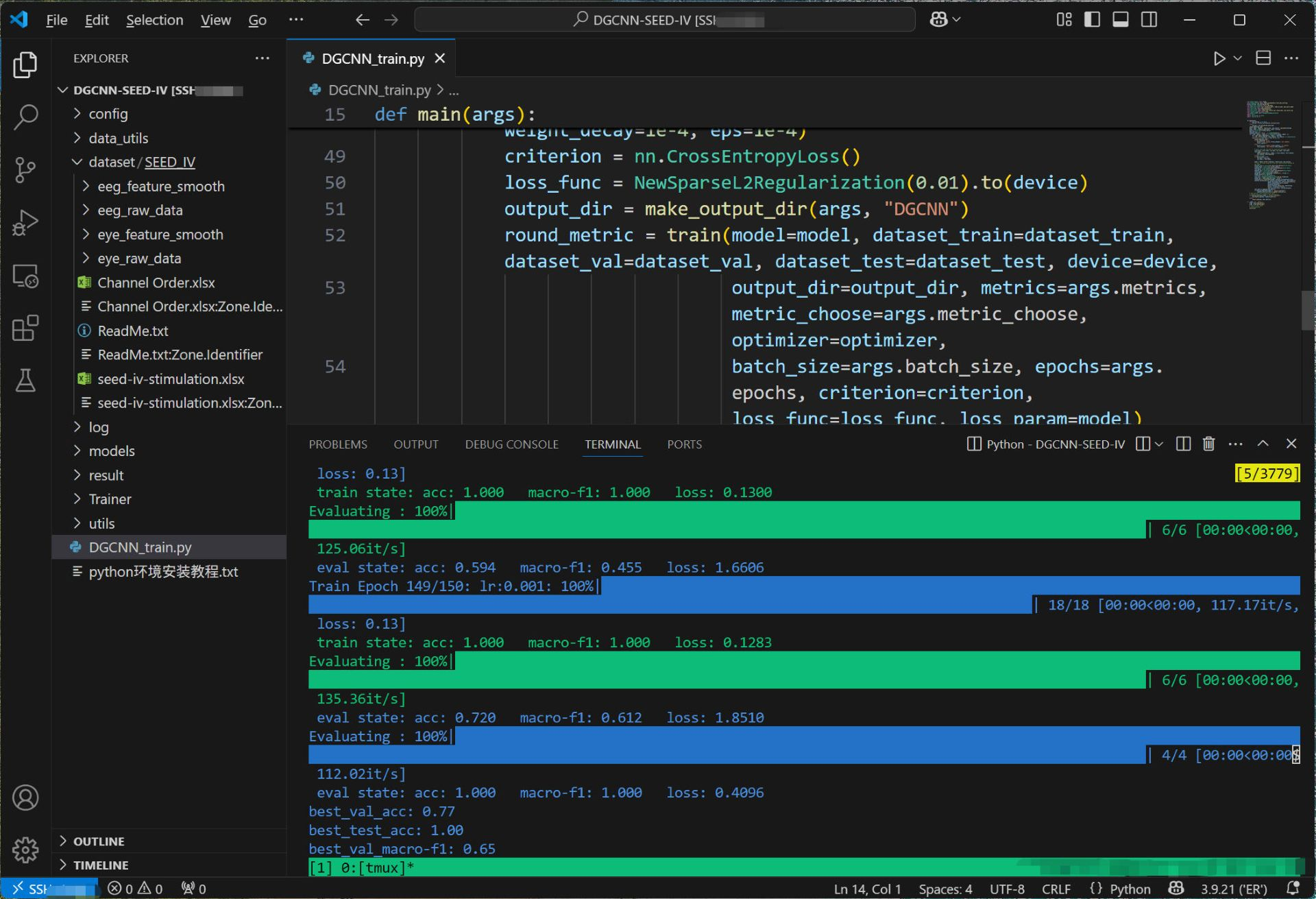This screenshot has height=899, width=1316.
Task: Click the CRLF line ending indicator
Action: [x=1056, y=889]
